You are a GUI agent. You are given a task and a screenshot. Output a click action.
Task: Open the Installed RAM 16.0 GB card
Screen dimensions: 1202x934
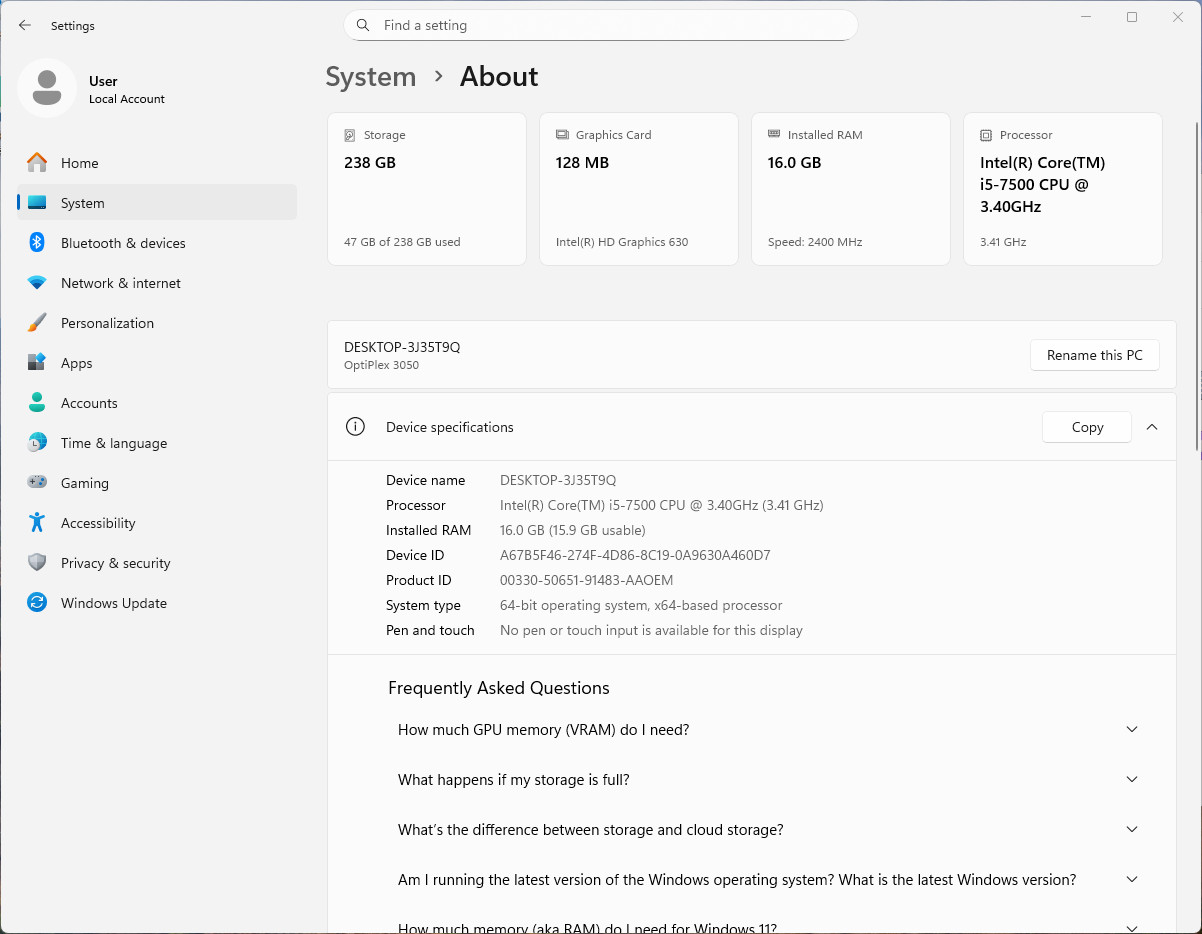point(851,189)
